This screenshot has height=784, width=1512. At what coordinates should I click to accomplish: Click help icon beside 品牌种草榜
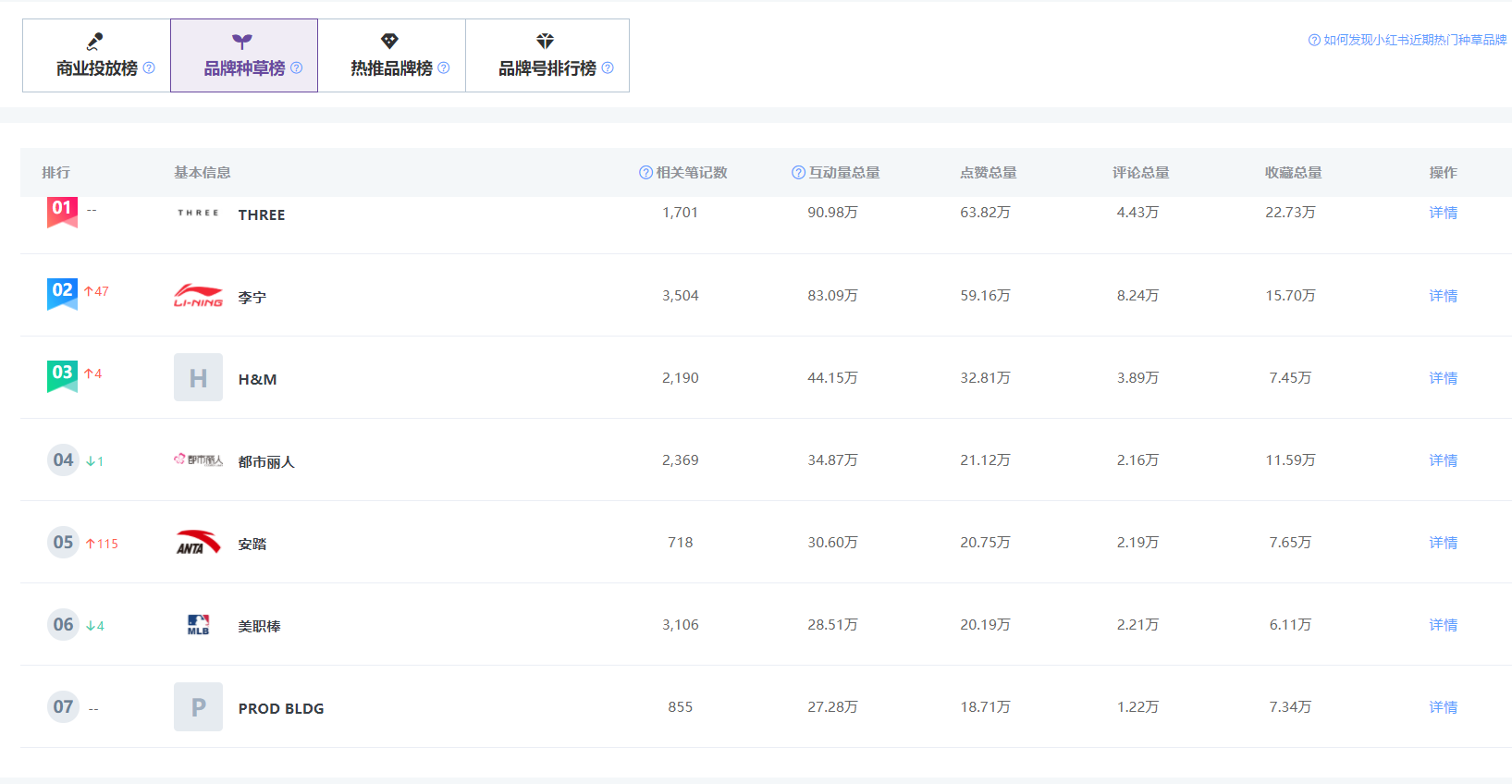[297, 68]
